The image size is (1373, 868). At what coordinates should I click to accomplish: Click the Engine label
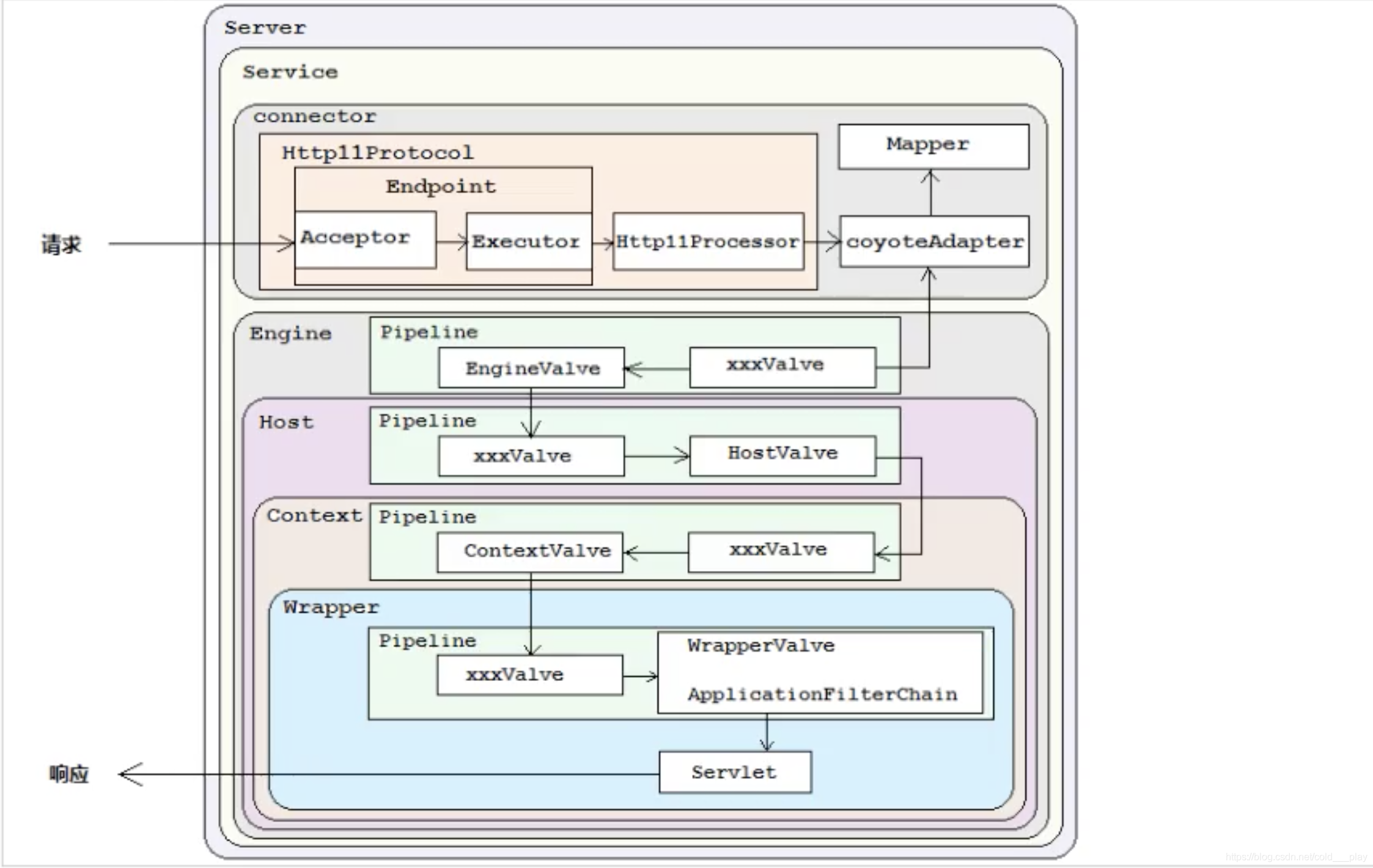click(290, 334)
